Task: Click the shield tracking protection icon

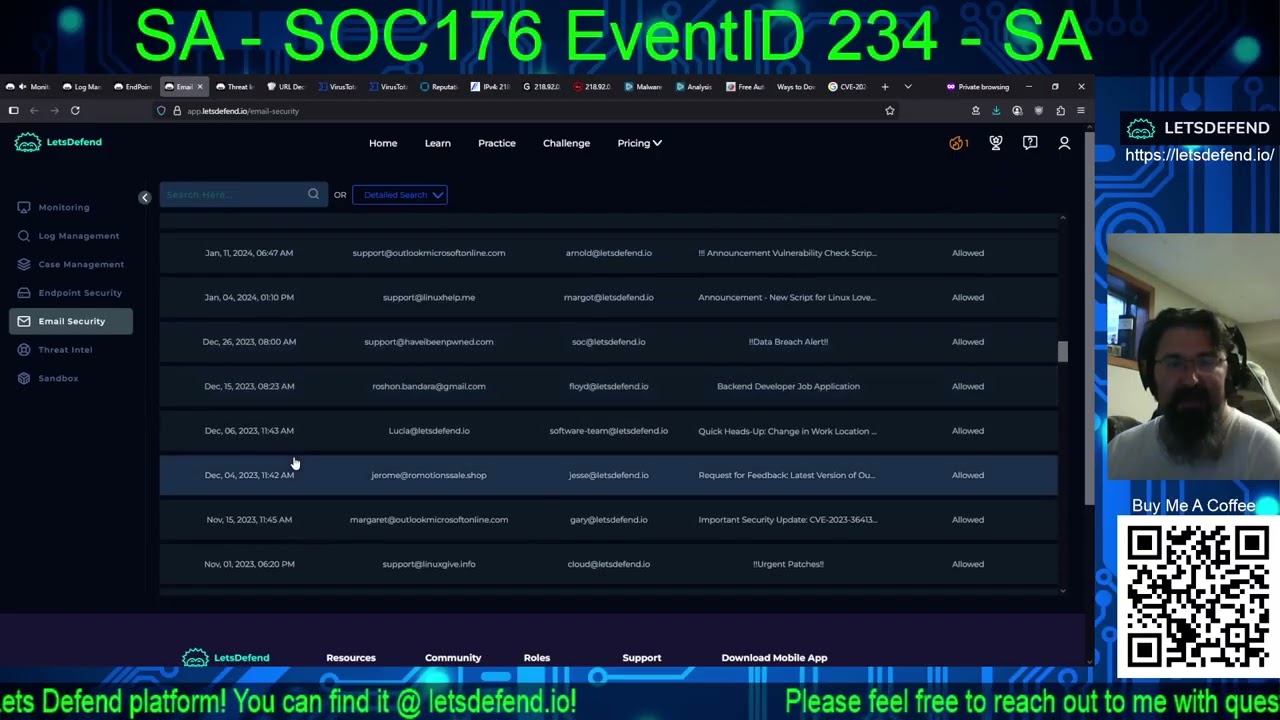Action: click(x=161, y=111)
